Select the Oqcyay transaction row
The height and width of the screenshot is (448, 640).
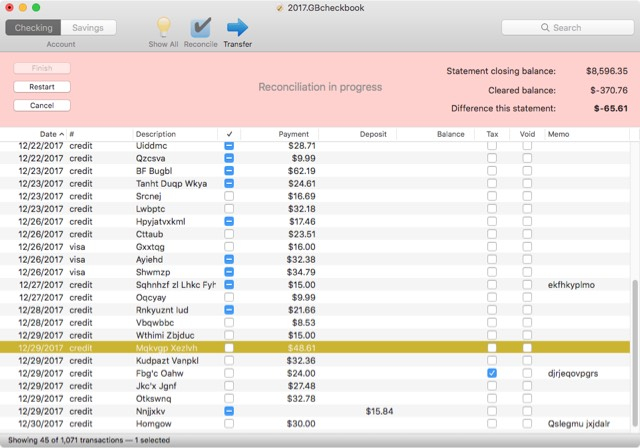coord(315,297)
